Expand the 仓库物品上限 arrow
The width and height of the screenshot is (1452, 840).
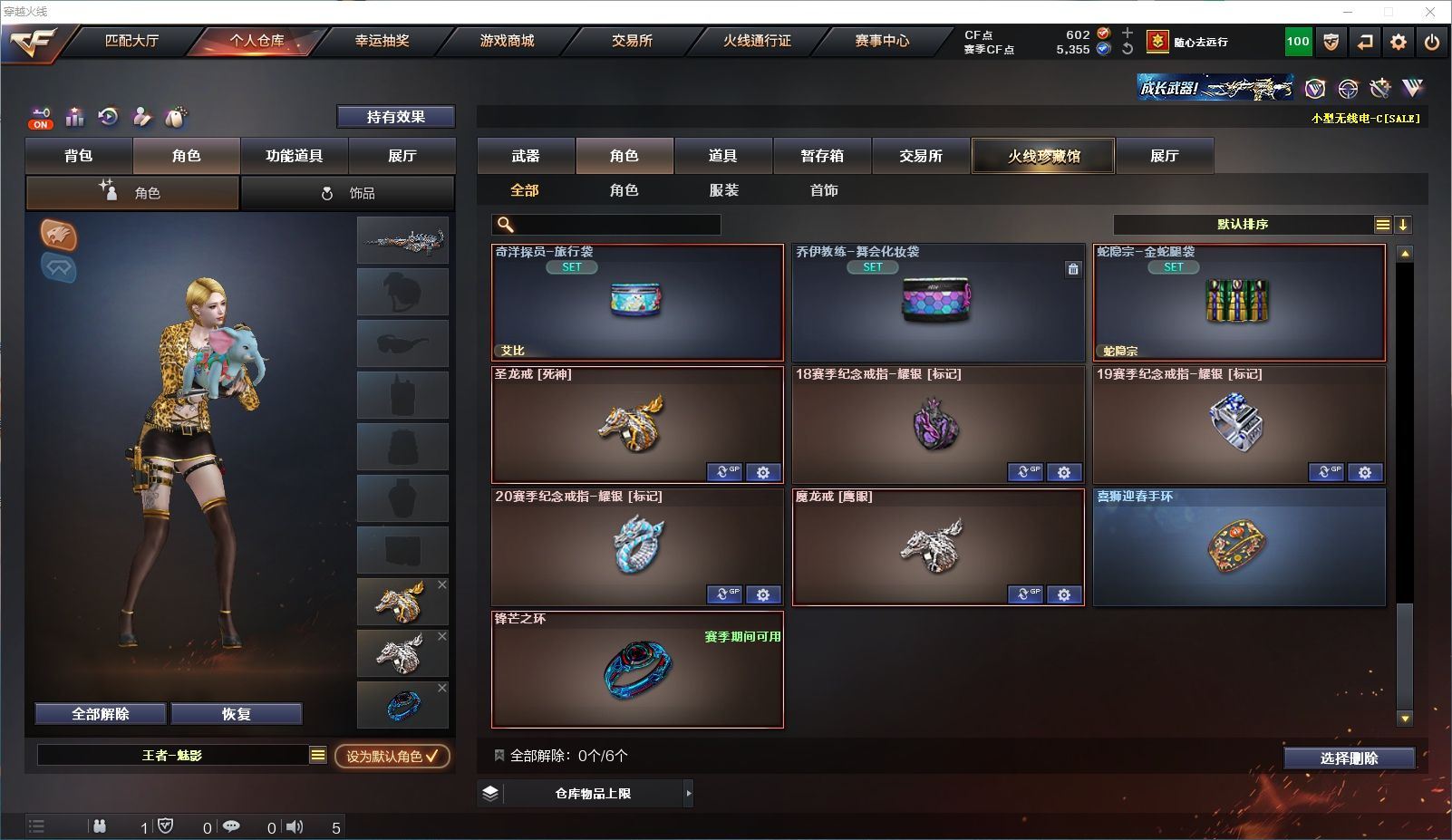pos(688,793)
